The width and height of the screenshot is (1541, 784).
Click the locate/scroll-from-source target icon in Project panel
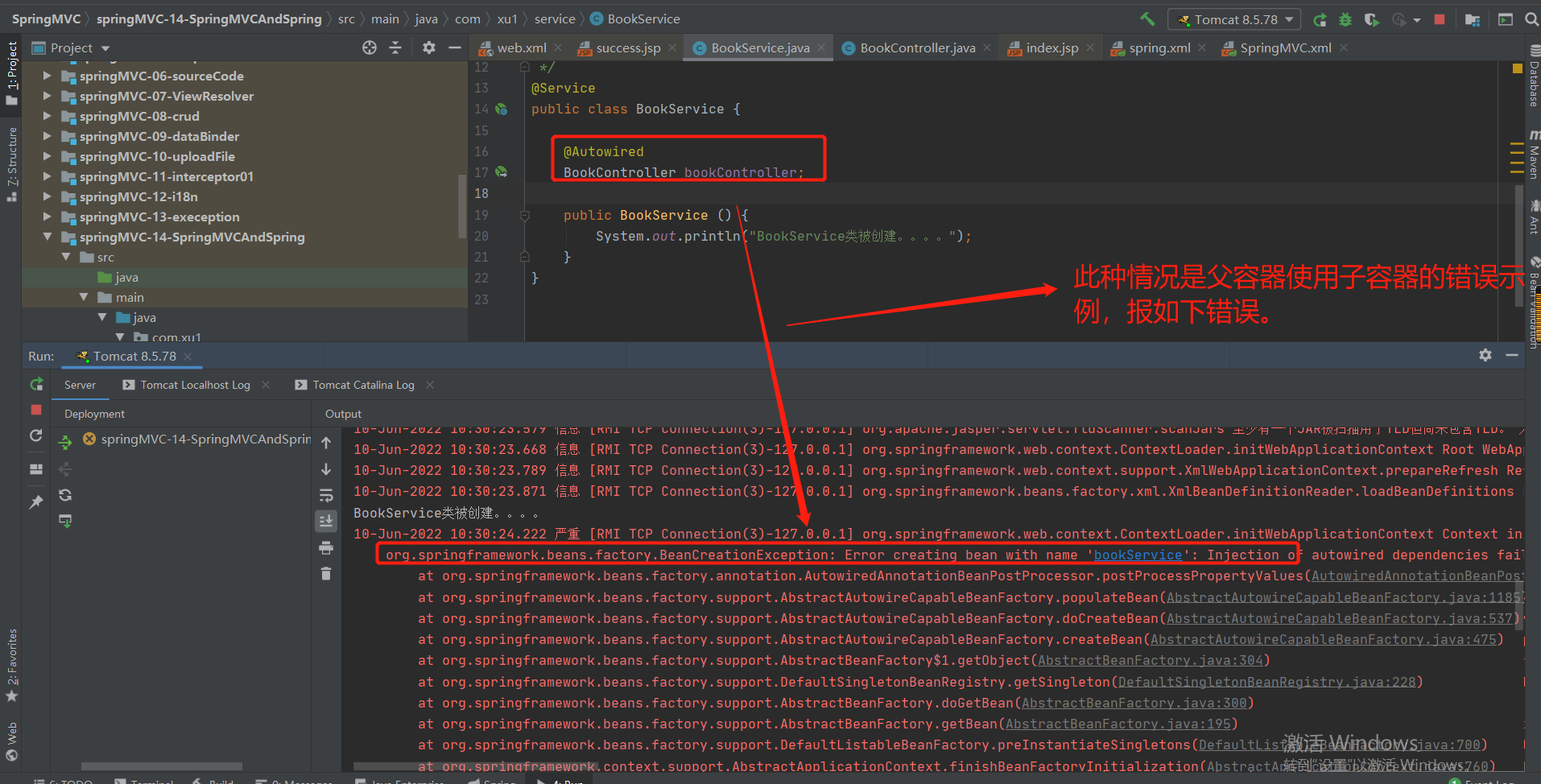point(370,47)
